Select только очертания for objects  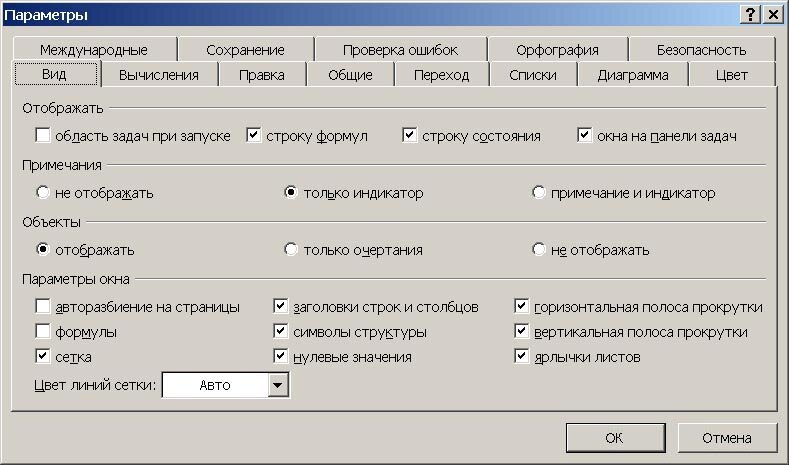coord(290,249)
